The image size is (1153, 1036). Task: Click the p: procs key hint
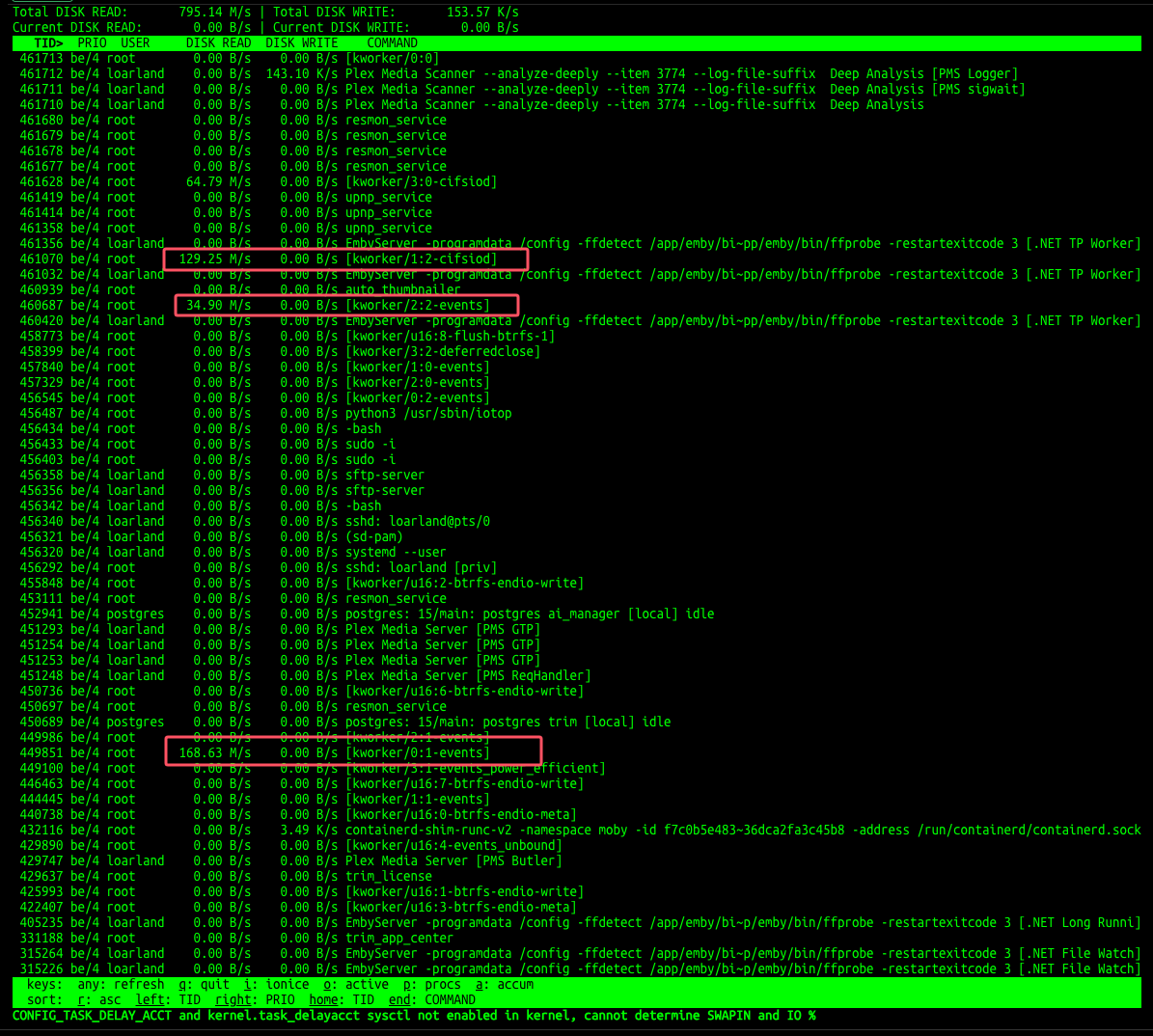431,985
